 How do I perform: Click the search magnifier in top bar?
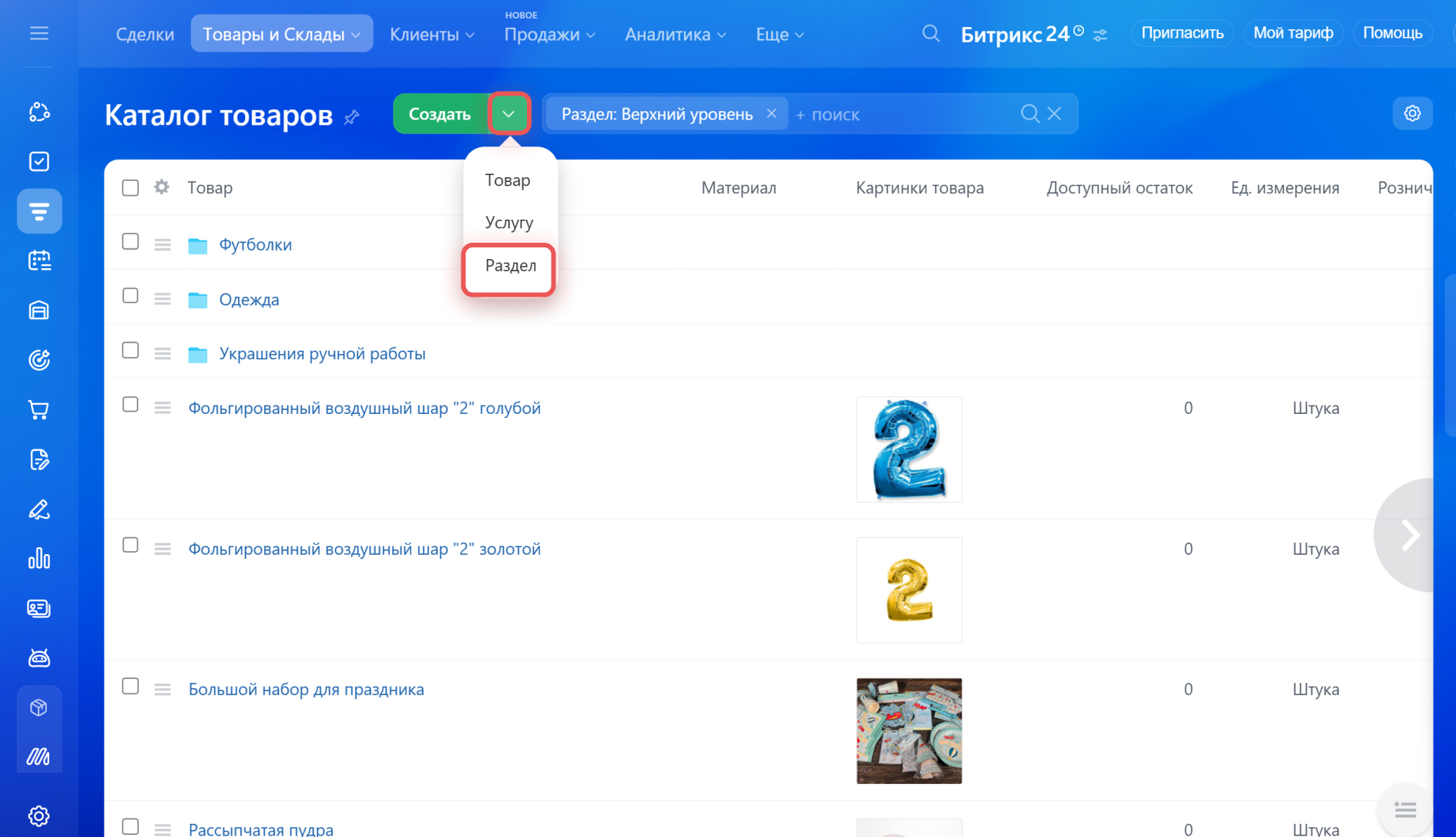coord(931,34)
